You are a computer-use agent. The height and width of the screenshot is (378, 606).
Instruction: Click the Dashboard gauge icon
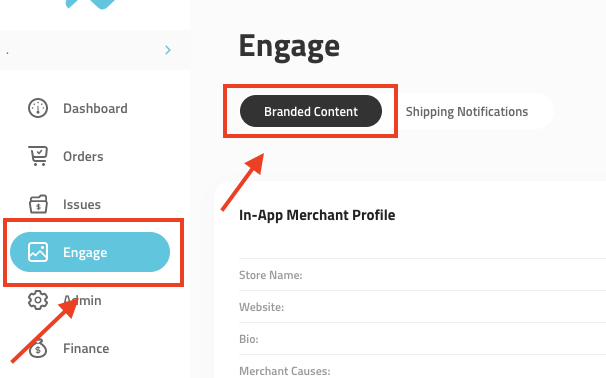click(38, 108)
